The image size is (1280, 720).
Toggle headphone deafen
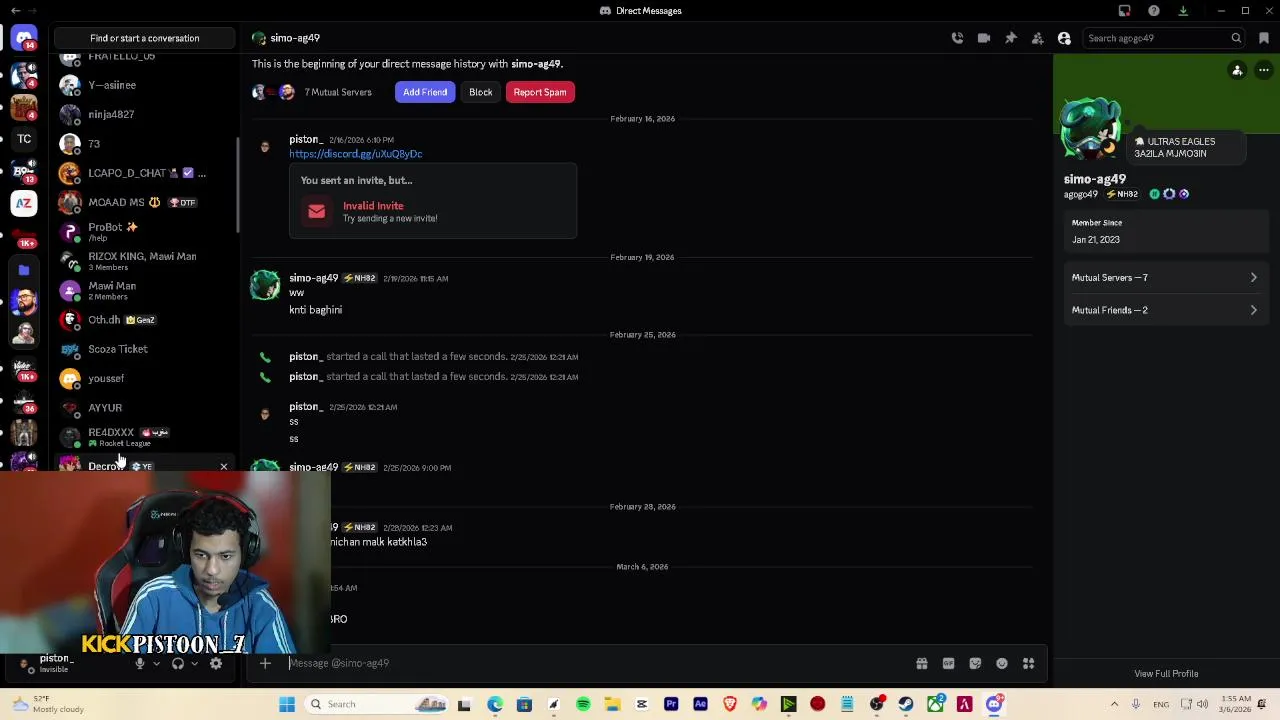[178, 664]
